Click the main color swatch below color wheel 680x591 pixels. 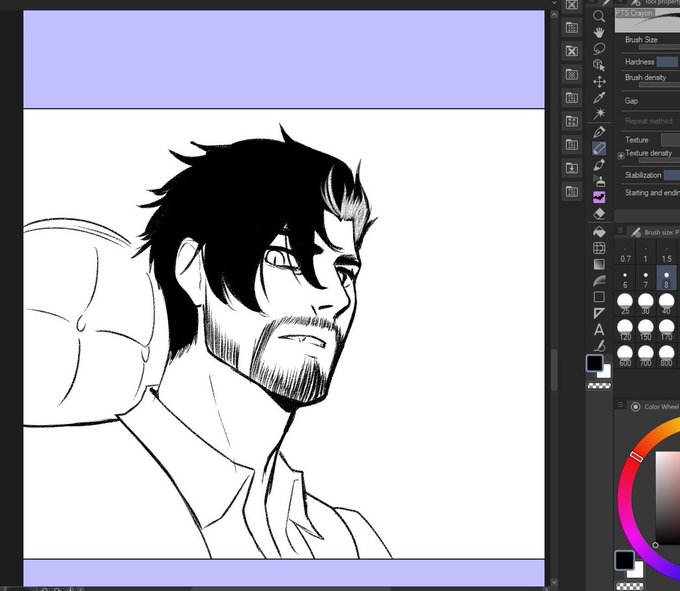pos(624,560)
